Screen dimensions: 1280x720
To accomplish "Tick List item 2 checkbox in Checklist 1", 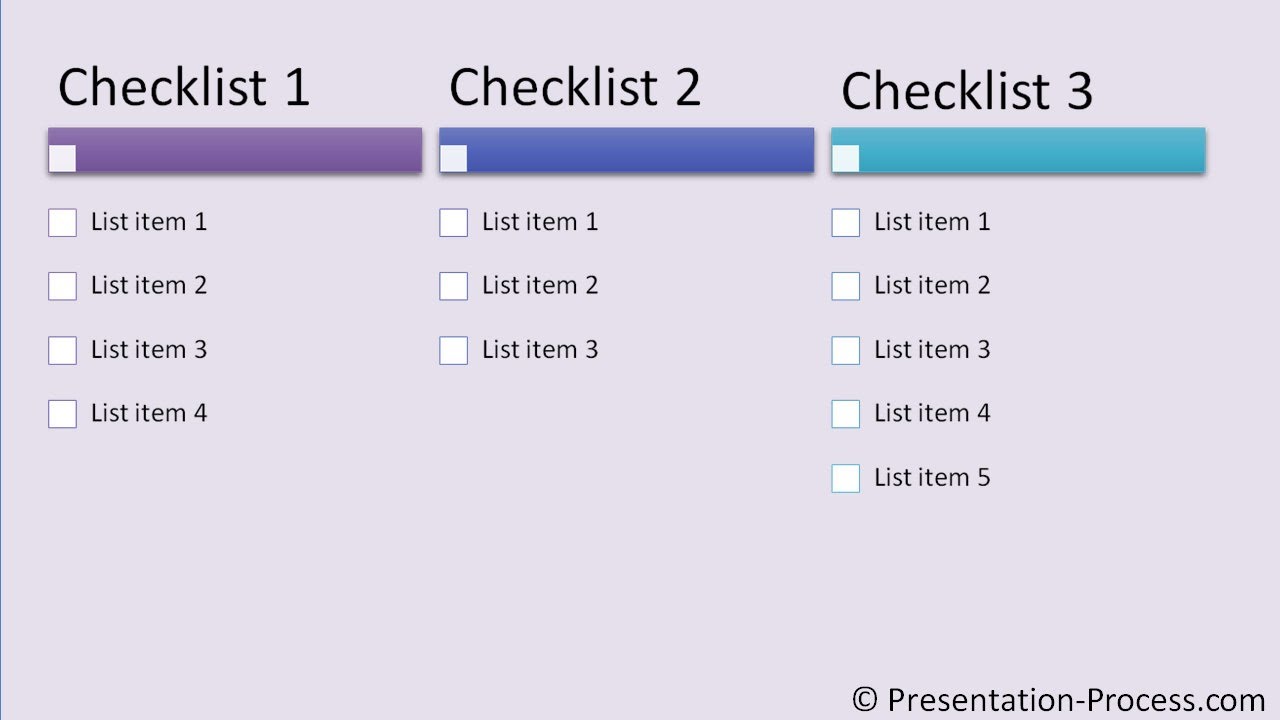I will point(62,287).
